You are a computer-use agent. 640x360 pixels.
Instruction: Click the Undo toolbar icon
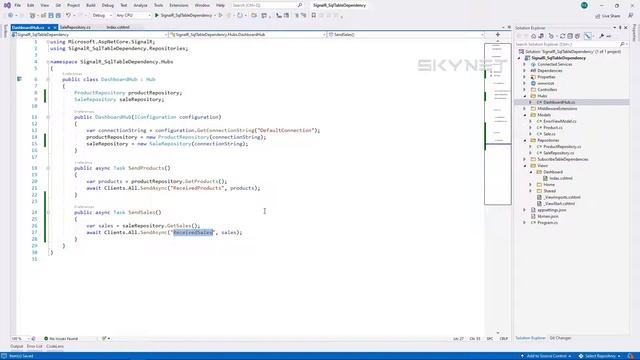pyautogui.click(x=68, y=16)
